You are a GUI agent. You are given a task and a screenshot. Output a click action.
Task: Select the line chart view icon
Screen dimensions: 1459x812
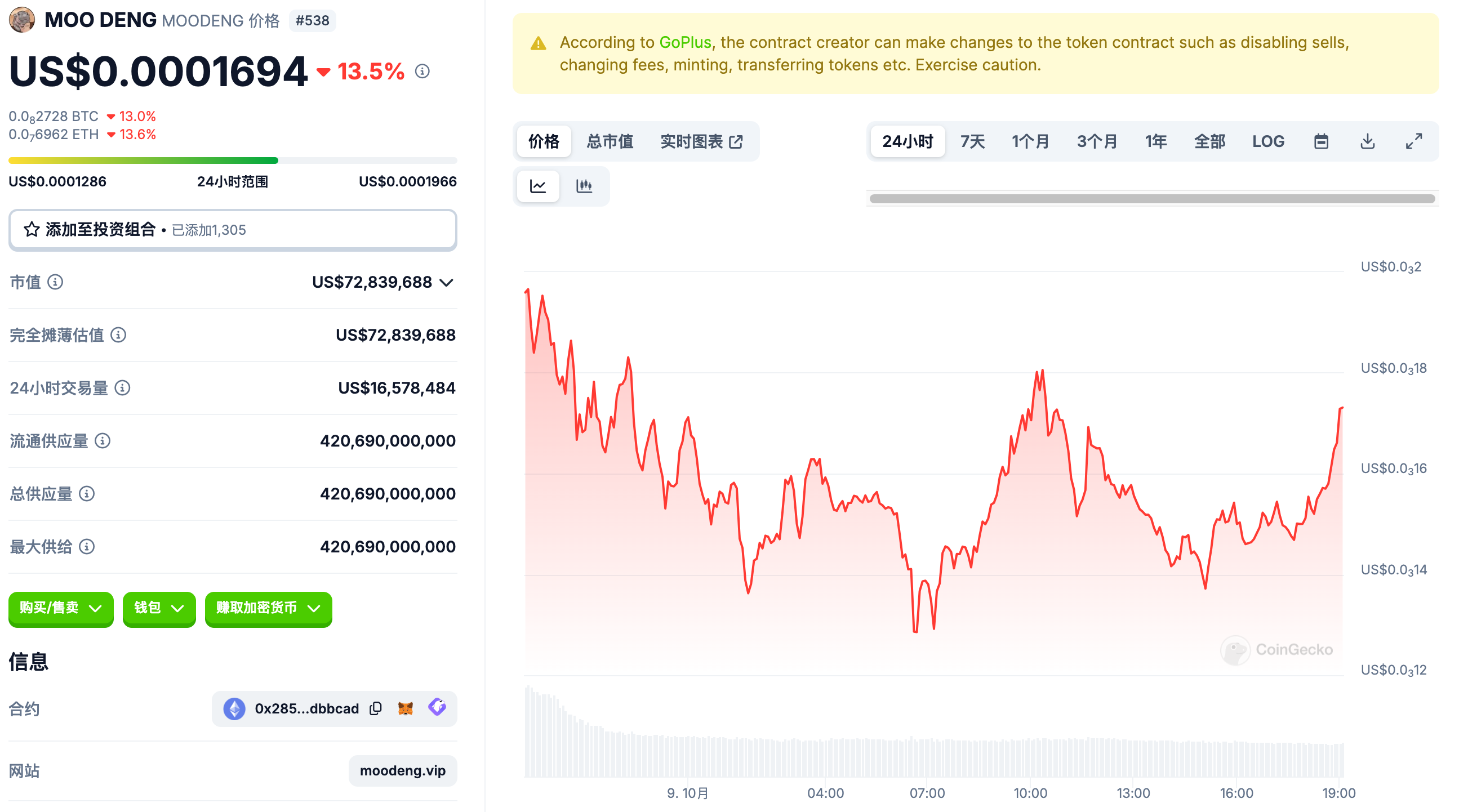(x=538, y=186)
